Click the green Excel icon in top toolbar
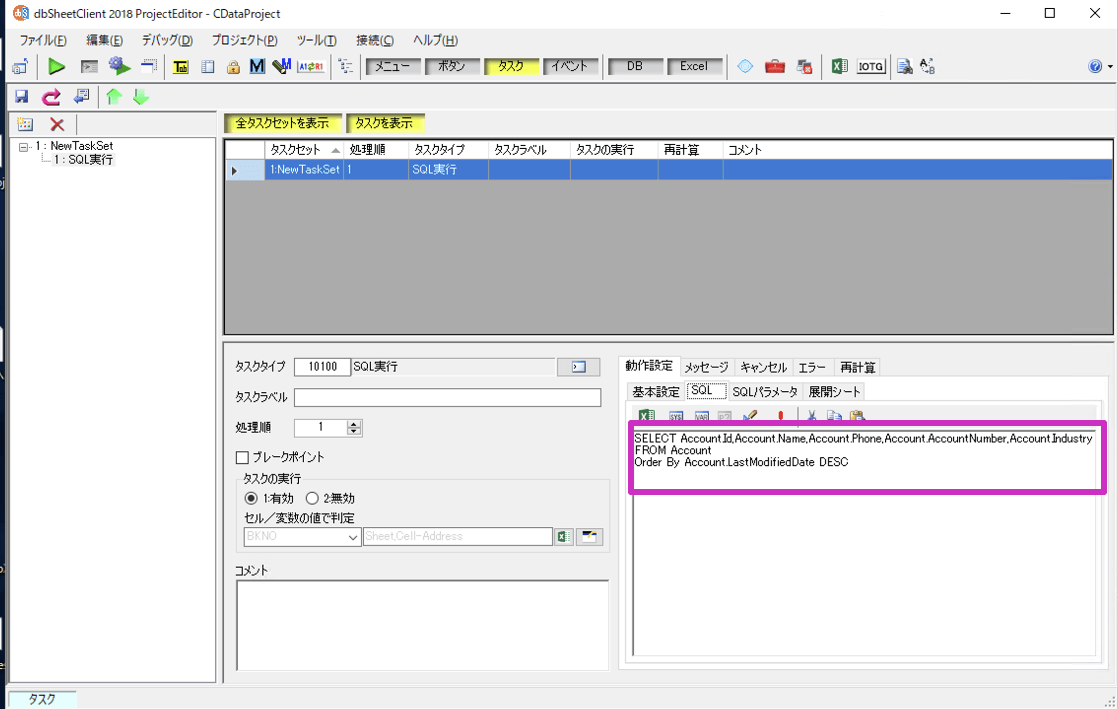This screenshot has width=1118, height=709. point(840,66)
